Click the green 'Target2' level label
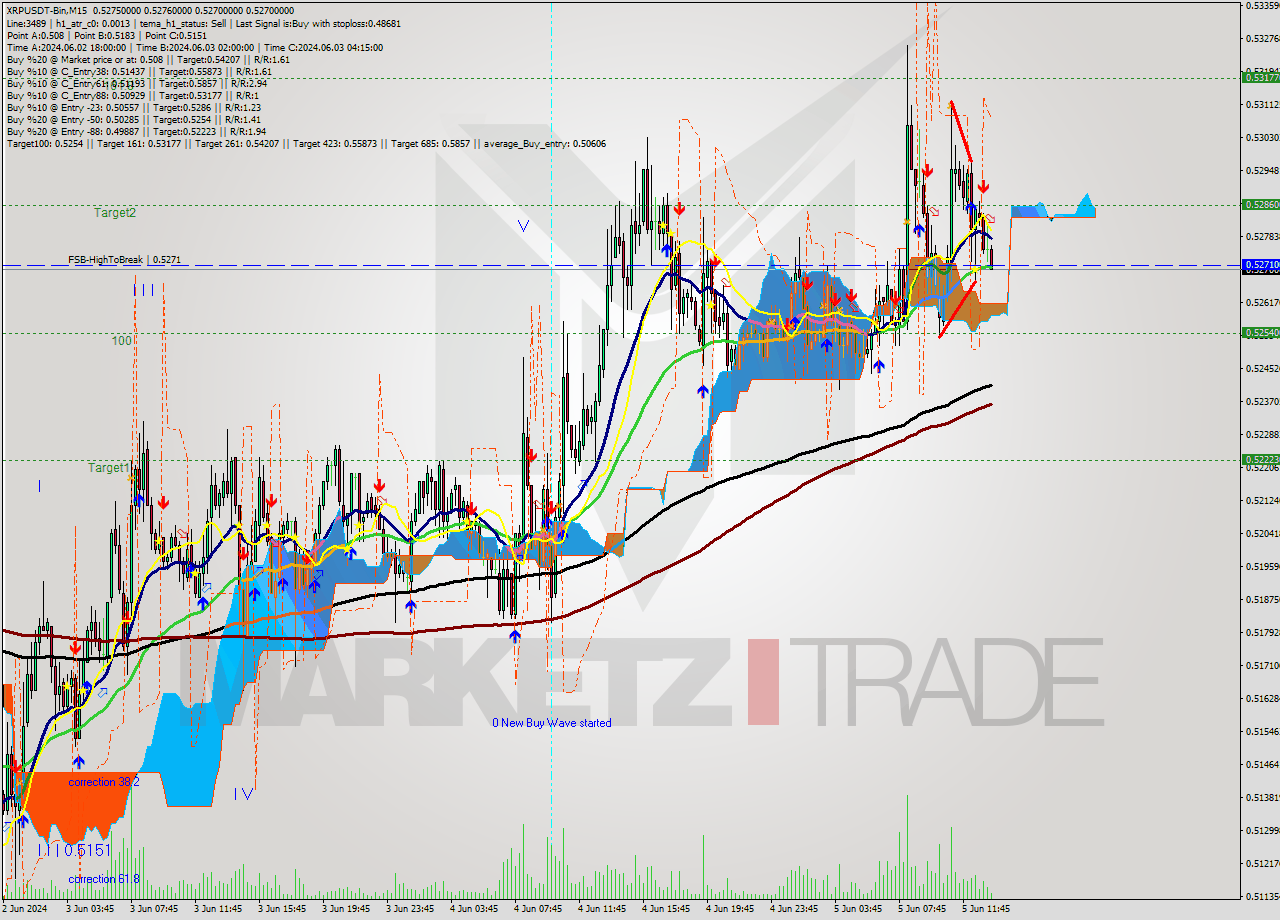The width and height of the screenshot is (1280, 920). pyautogui.click(x=115, y=212)
